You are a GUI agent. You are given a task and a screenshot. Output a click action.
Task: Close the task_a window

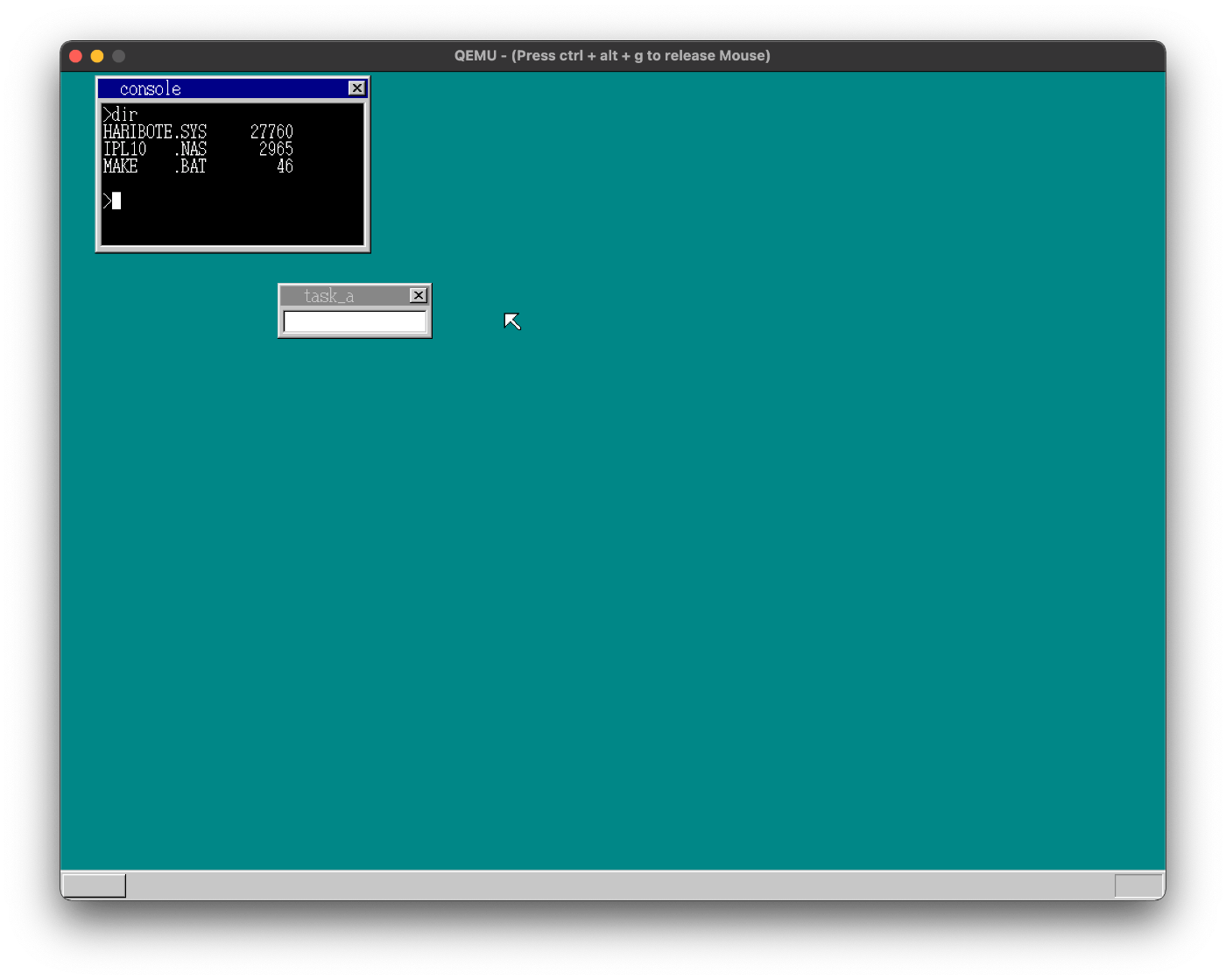point(419,296)
